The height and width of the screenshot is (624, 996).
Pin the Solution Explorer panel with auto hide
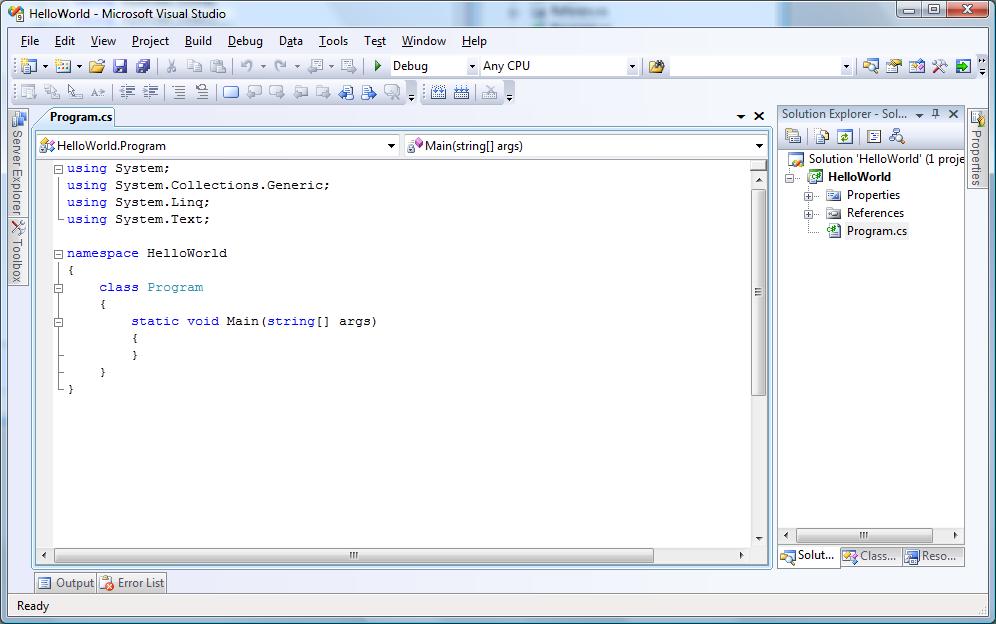936,114
